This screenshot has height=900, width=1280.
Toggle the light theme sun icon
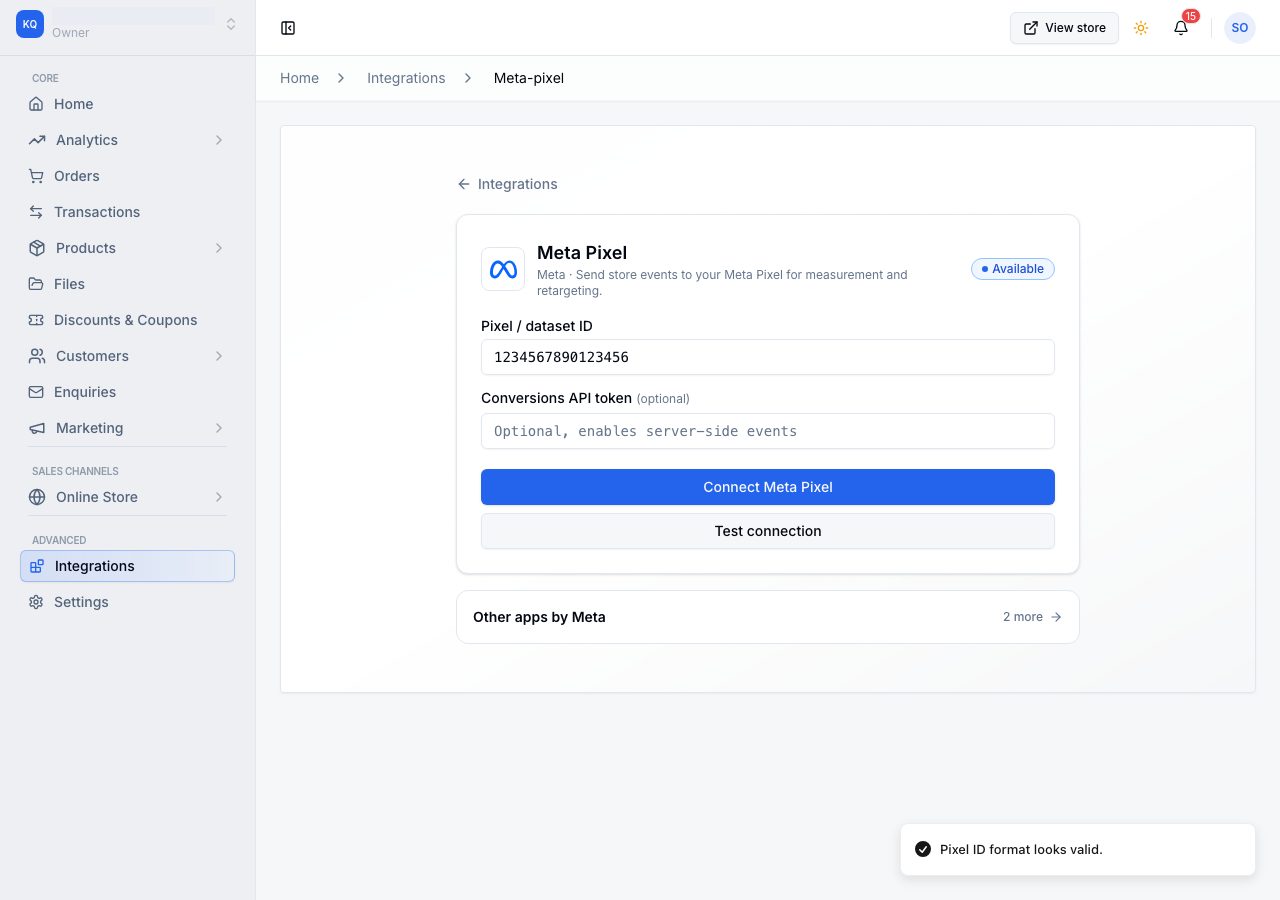click(x=1141, y=28)
